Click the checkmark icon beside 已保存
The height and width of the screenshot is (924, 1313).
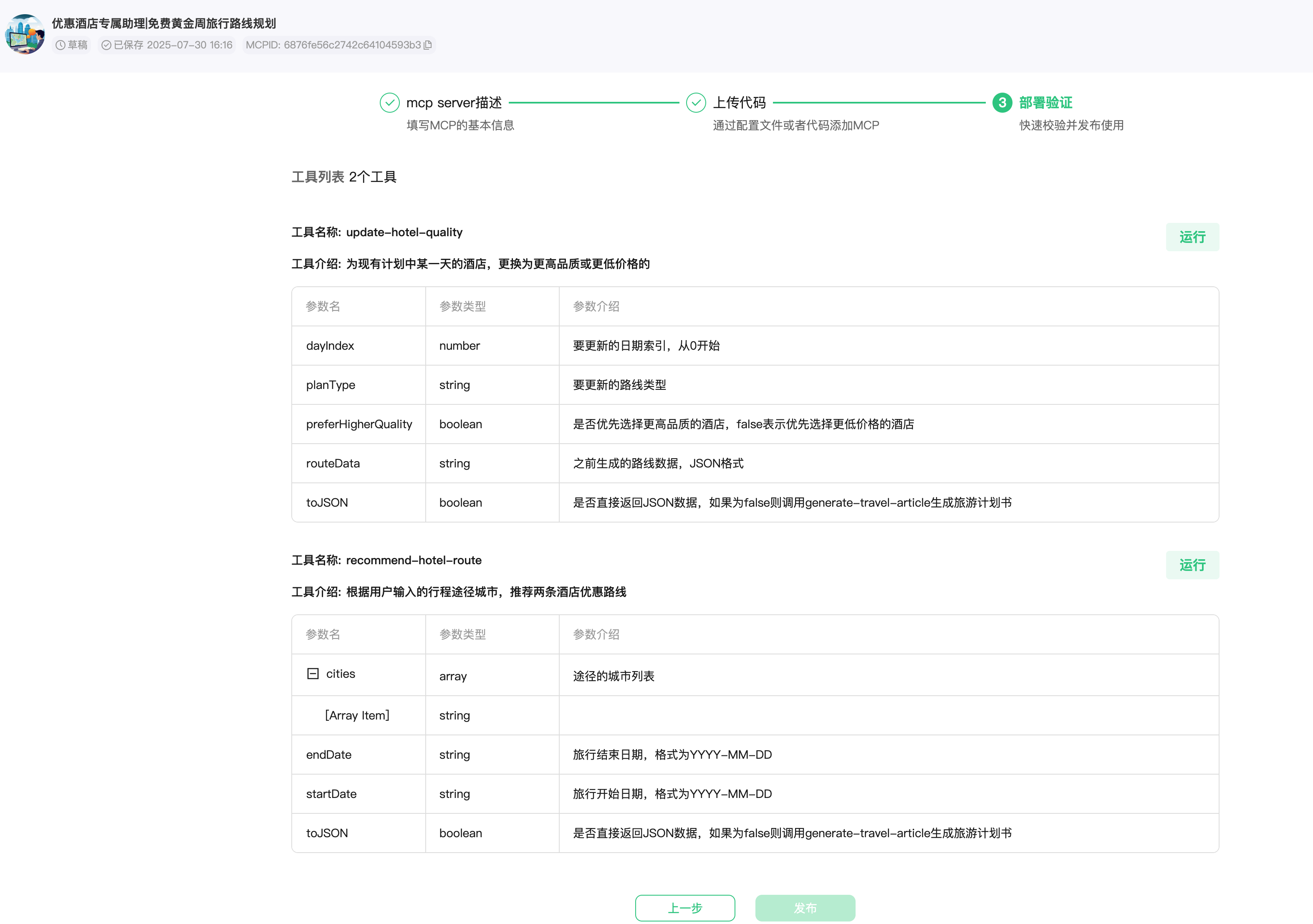pyautogui.click(x=106, y=45)
